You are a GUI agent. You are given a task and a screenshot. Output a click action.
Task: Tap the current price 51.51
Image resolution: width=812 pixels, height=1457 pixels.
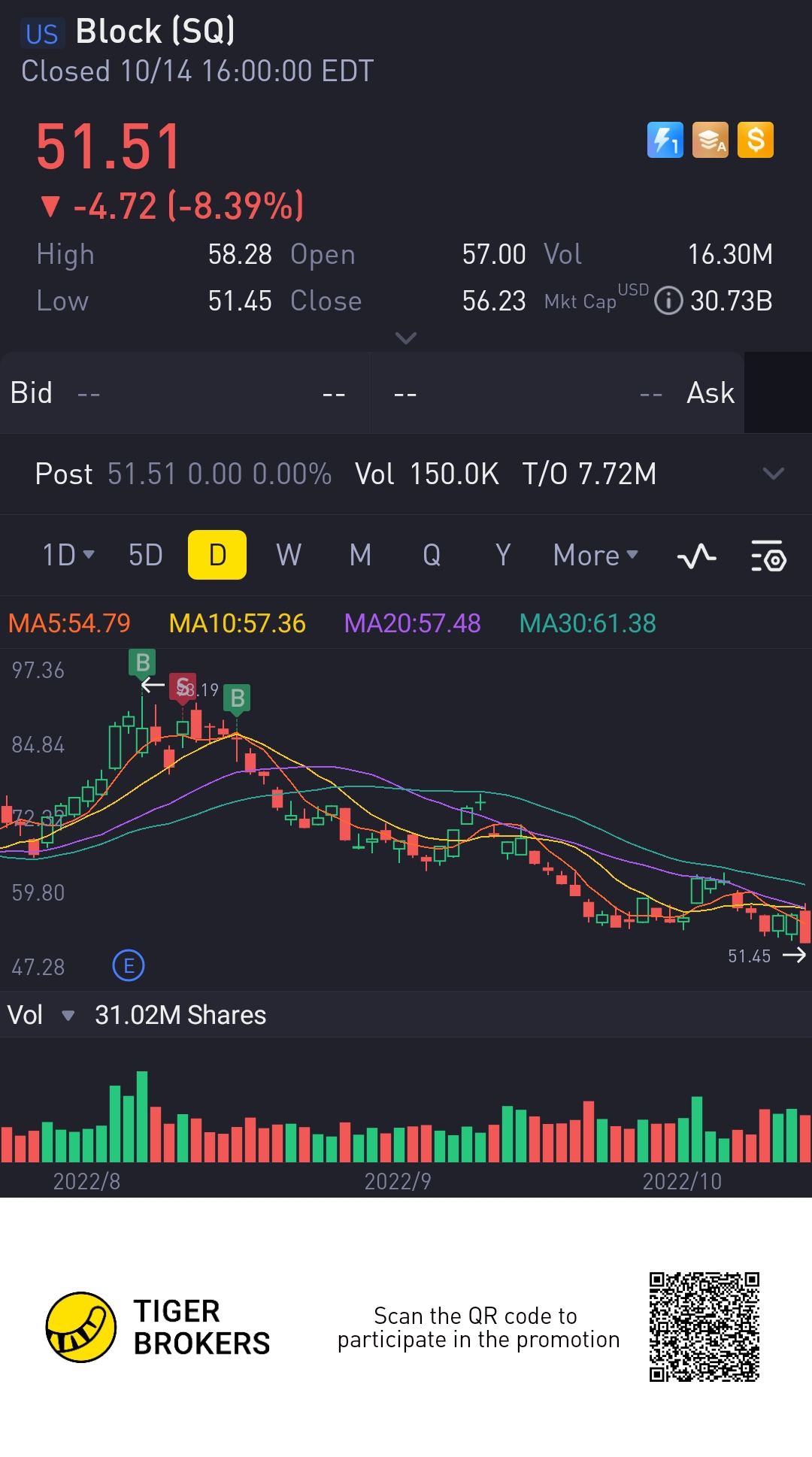109,146
